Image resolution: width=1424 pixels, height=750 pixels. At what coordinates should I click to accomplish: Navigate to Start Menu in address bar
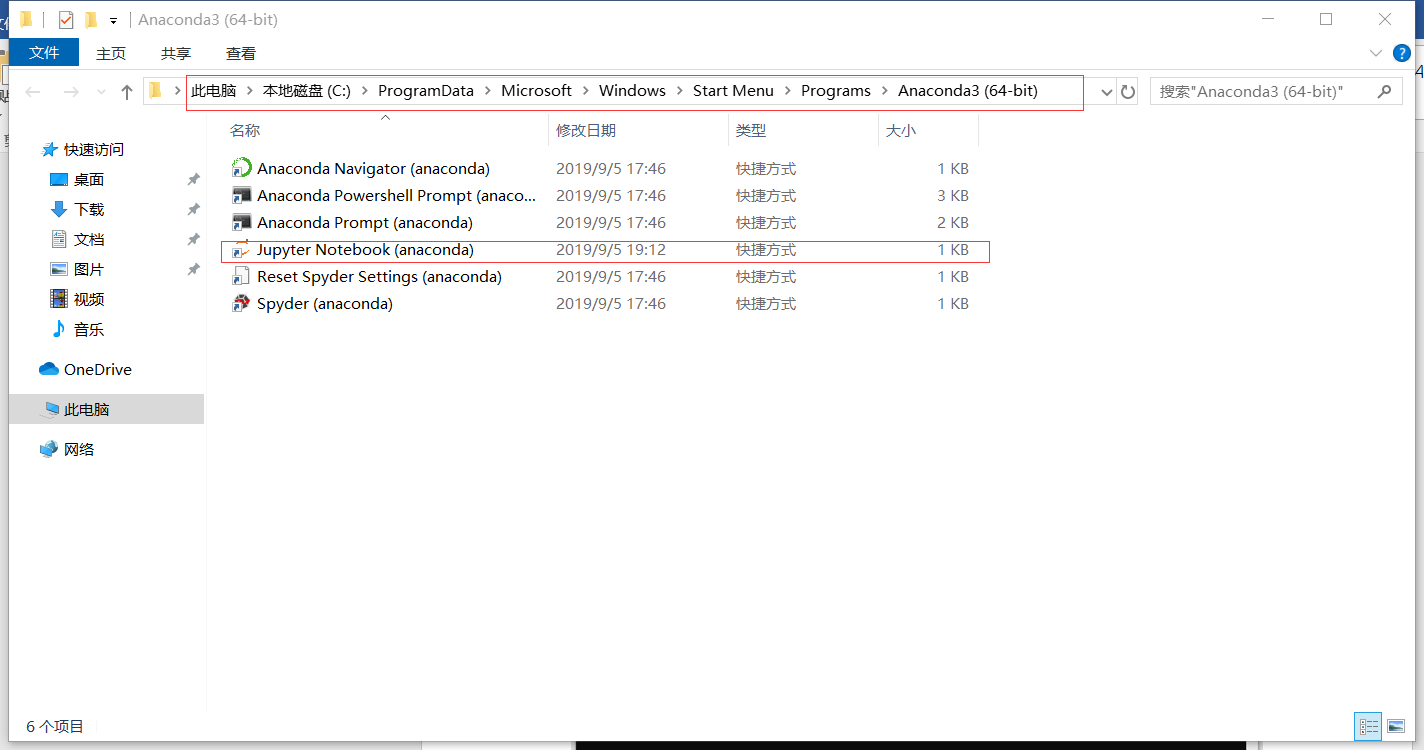[x=733, y=91]
